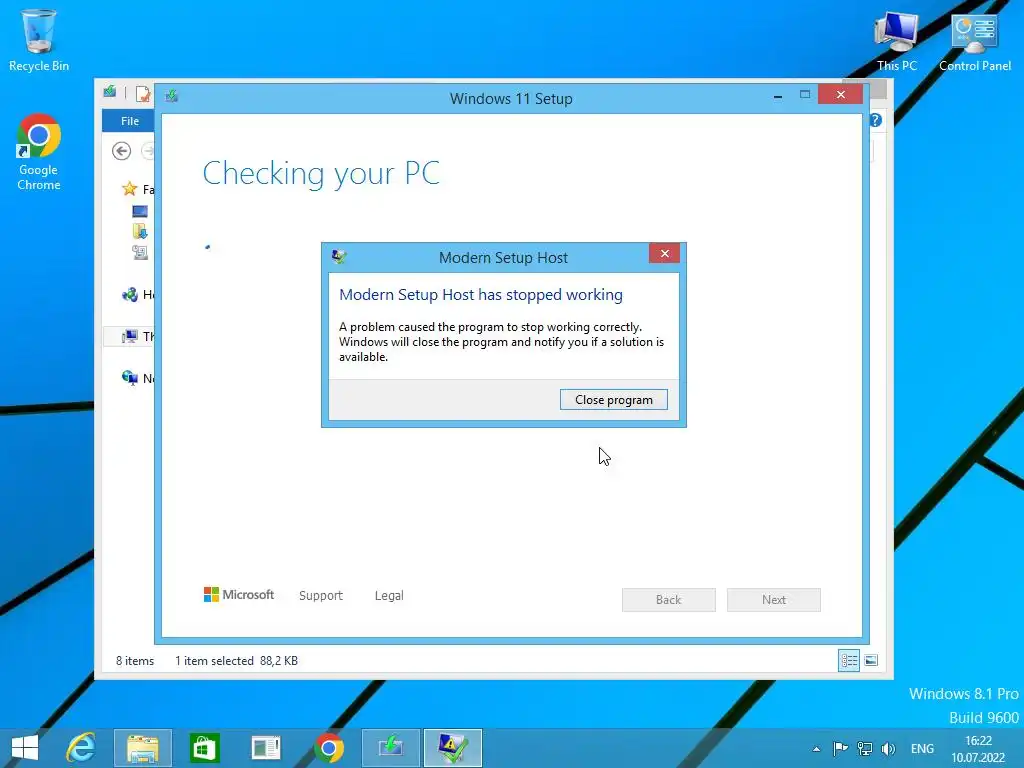The image size is (1024, 768).
Task: Click the ENG language indicator
Action: 922,748
